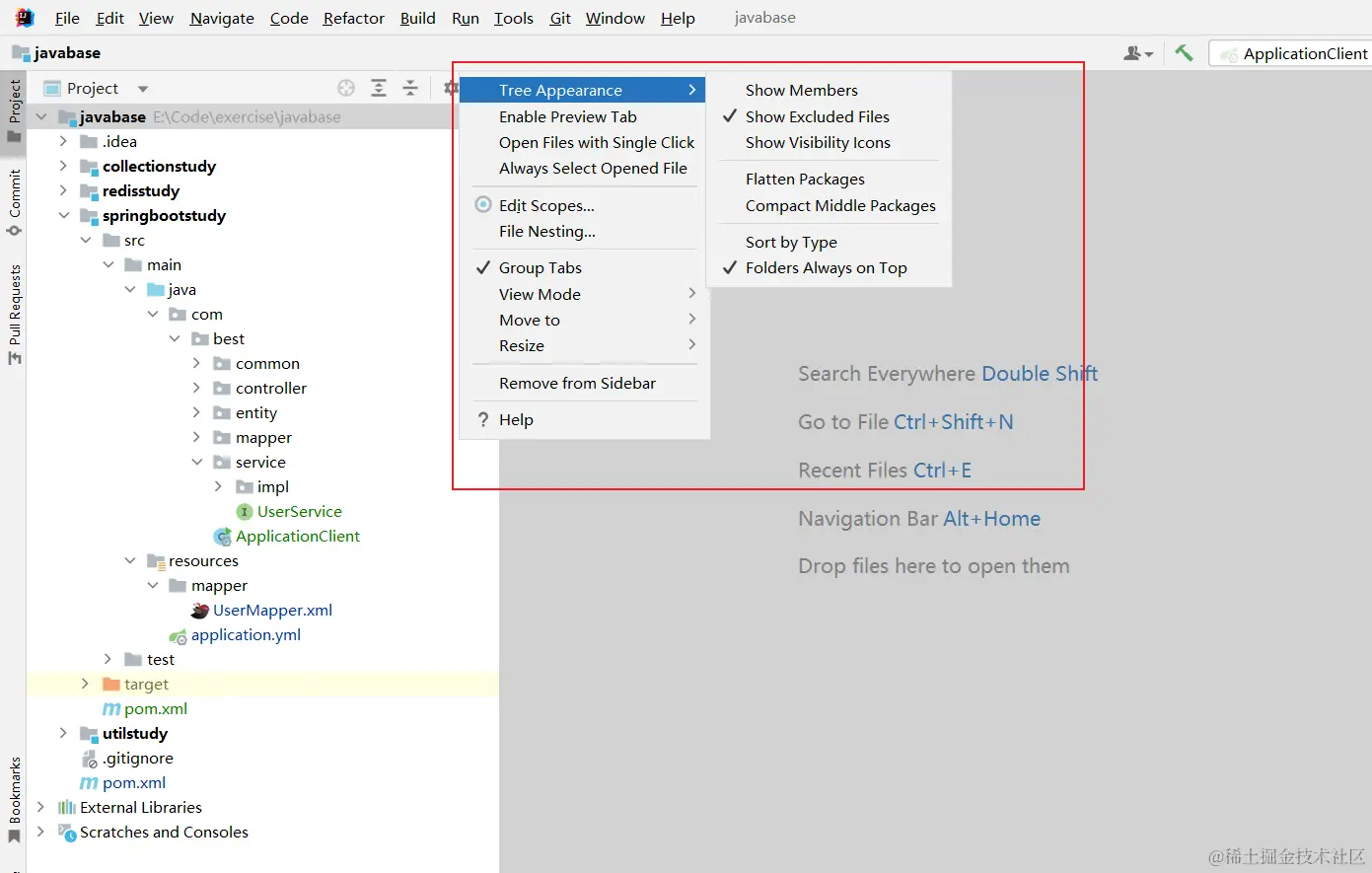Expand the .idea folder
This screenshot has width=1372, height=873.
(x=63, y=141)
